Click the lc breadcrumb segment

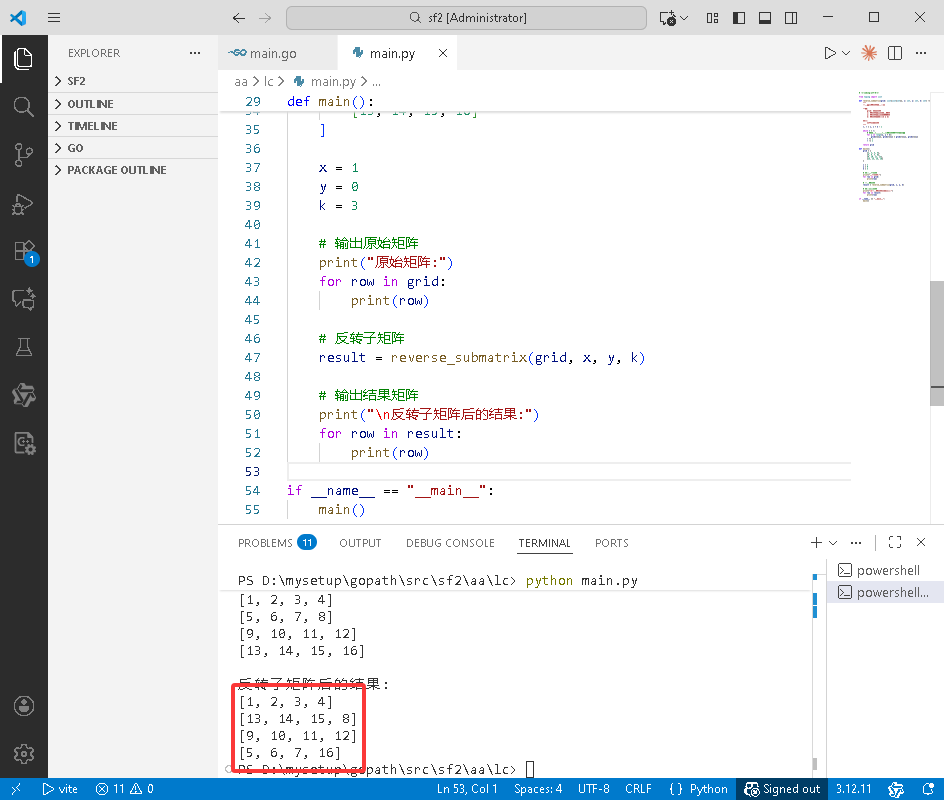point(269,81)
